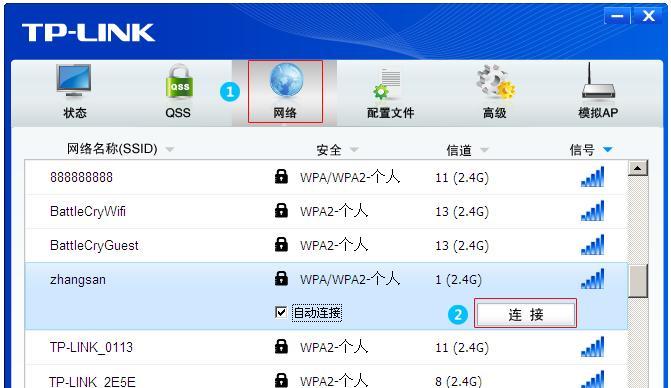
Task: Click signal bars icon for BattleCryGuest
Action: coord(593,245)
